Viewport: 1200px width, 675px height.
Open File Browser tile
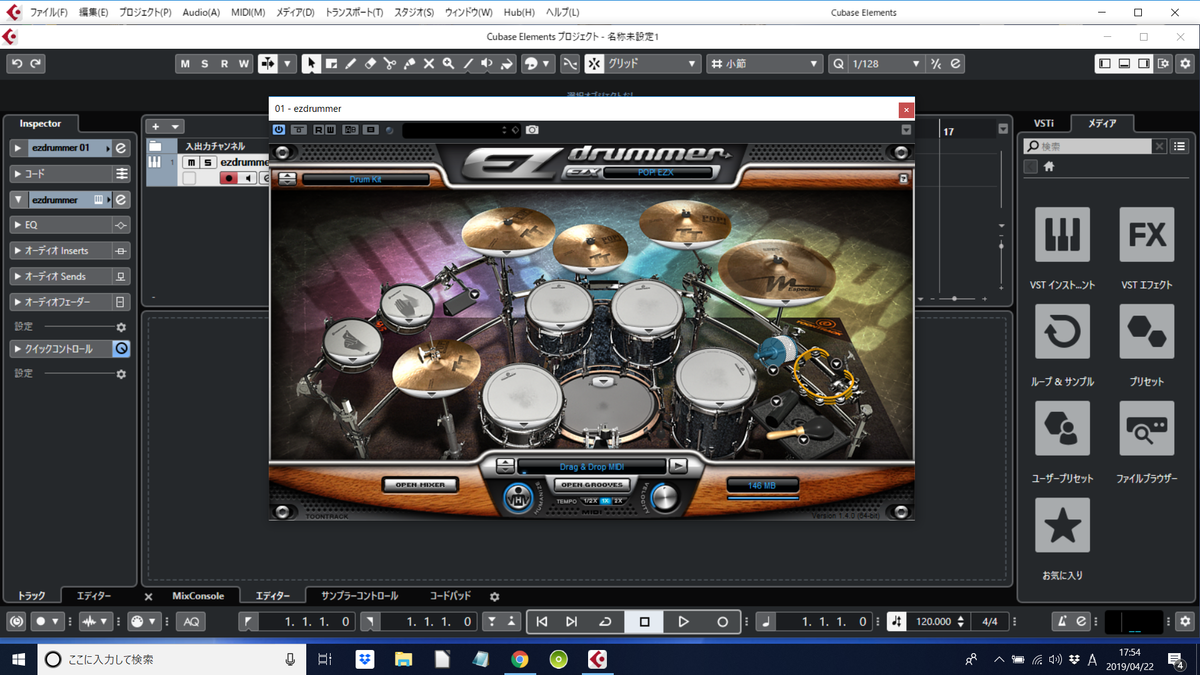[x=1146, y=428]
